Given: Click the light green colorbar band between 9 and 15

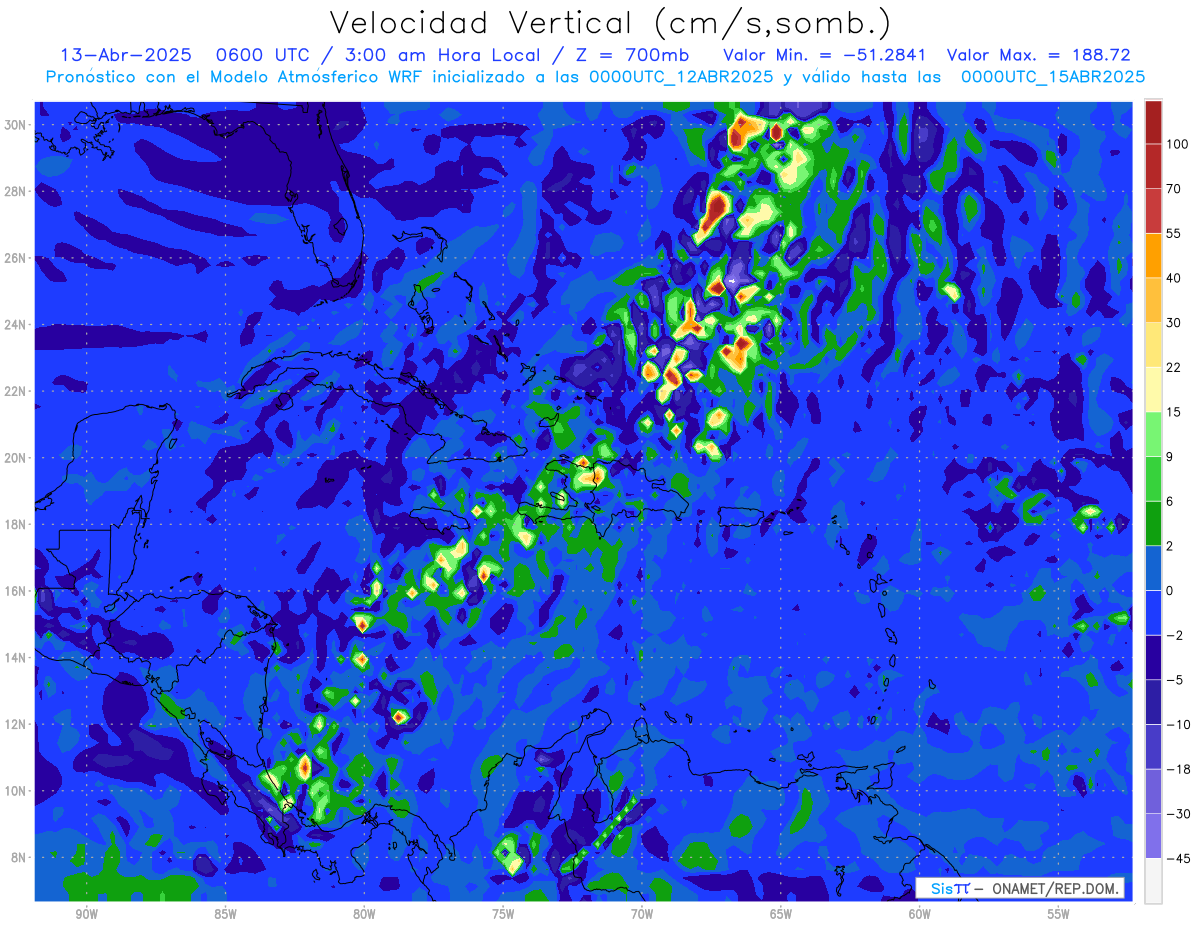Looking at the screenshot, I should [1153, 434].
